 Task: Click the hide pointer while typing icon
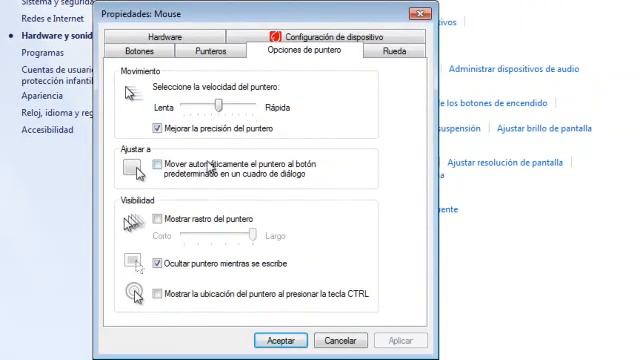[x=134, y=262]
